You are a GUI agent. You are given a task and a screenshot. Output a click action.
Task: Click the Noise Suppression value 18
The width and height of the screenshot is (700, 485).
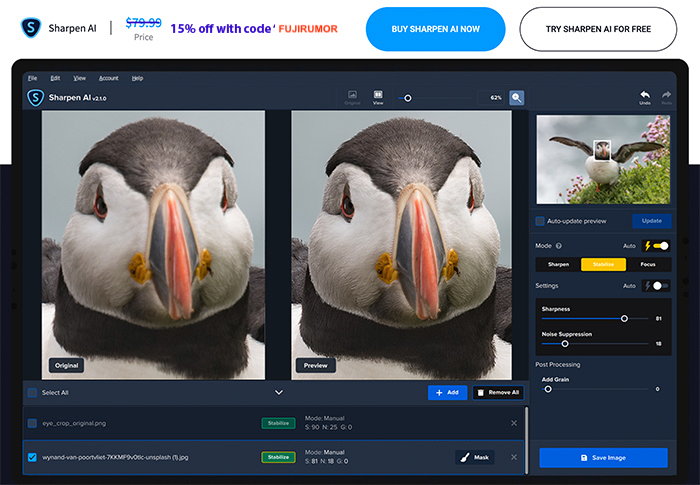coord(658,343)
